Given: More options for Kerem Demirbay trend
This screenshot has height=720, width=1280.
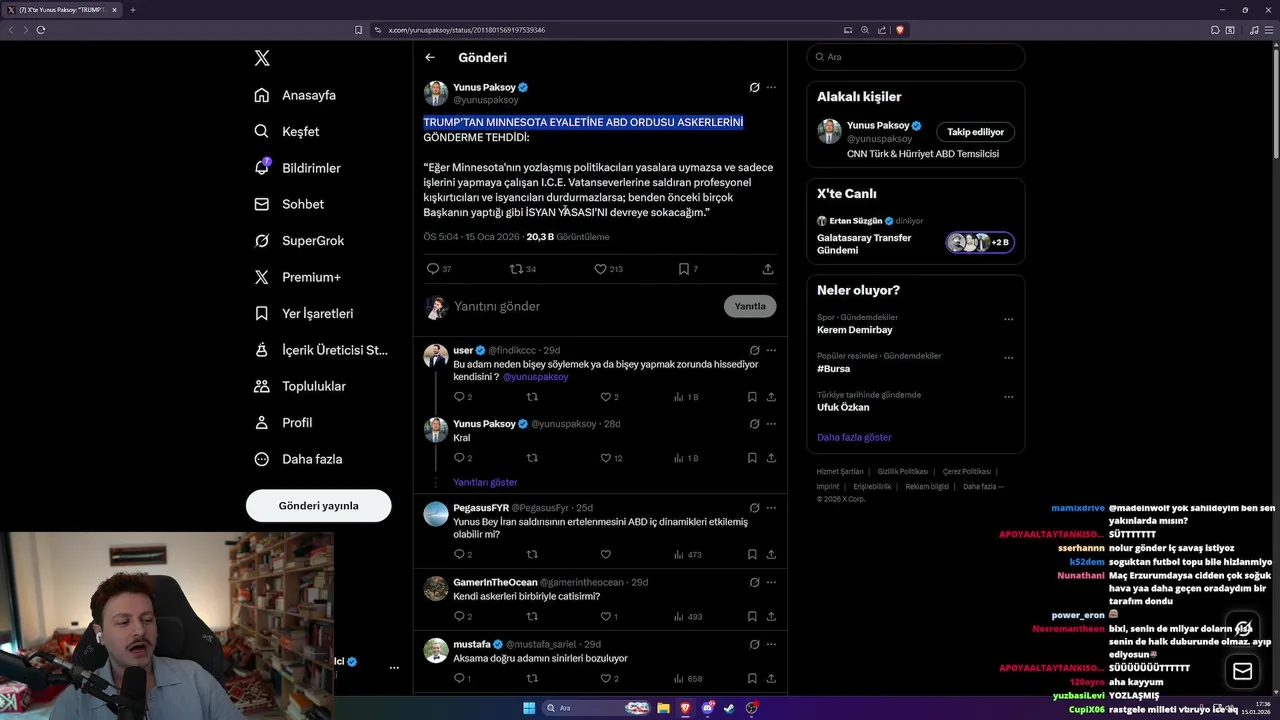Looking at the screenshot, I should [x=1008, y=320].
